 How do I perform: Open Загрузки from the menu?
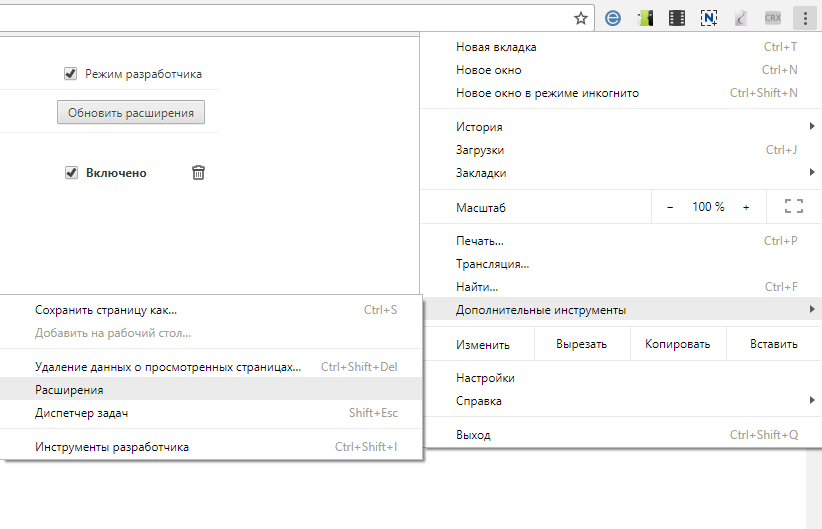coord(622,150)
